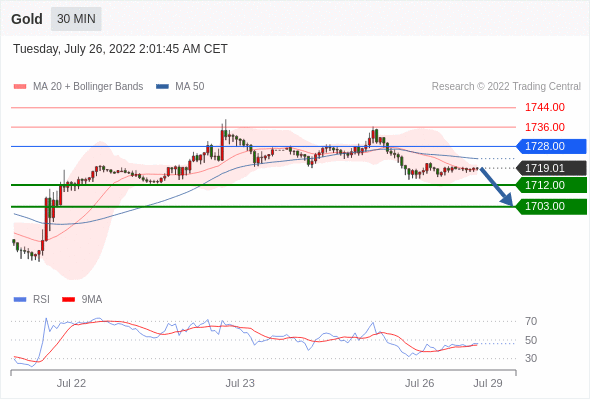The height and width of the screenshot is (400, 590).
Task: Click the 9MA legend swatch
Action: (68, 300)
